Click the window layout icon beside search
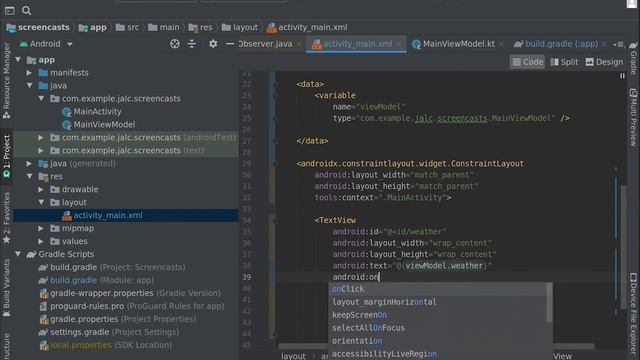Screen dimensions: 640x360 tap(9, 11)
